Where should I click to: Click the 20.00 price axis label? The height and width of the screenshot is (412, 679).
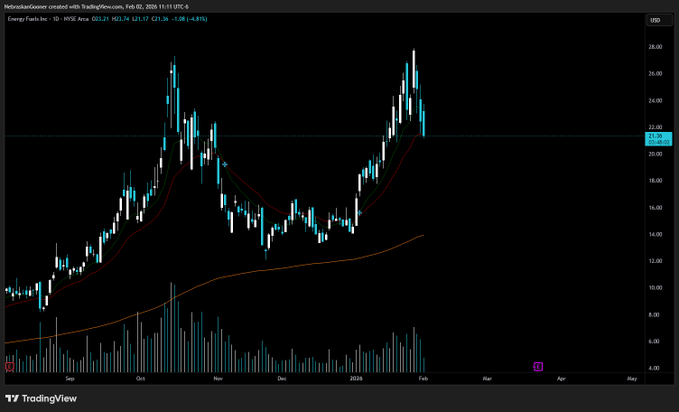point(655,154)
